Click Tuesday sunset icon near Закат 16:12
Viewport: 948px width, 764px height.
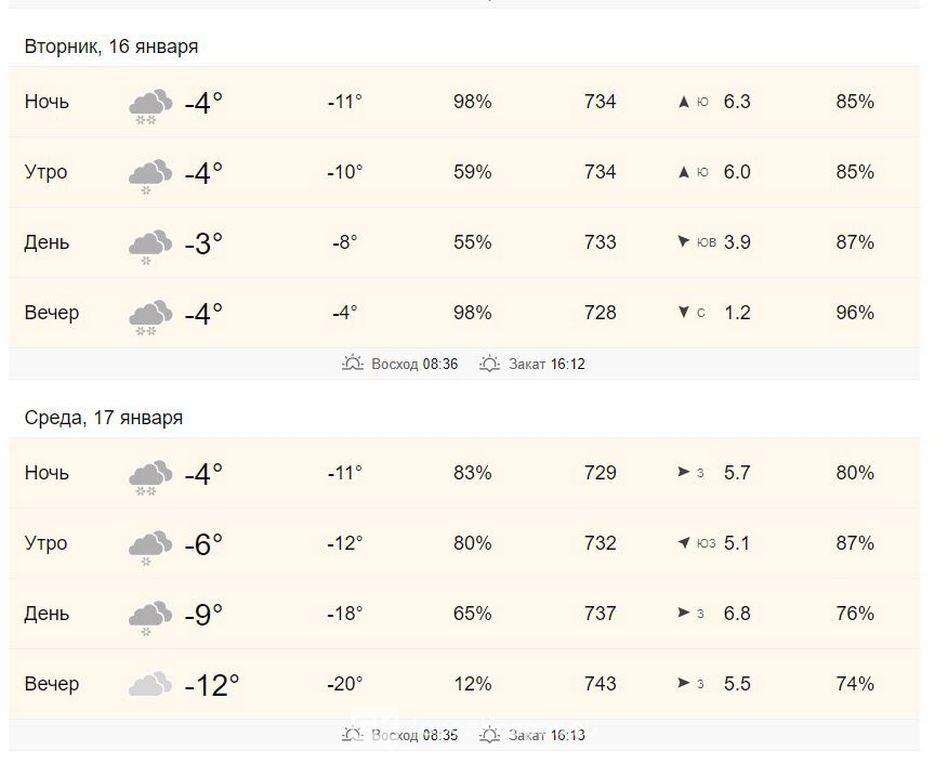coord(489,364)
